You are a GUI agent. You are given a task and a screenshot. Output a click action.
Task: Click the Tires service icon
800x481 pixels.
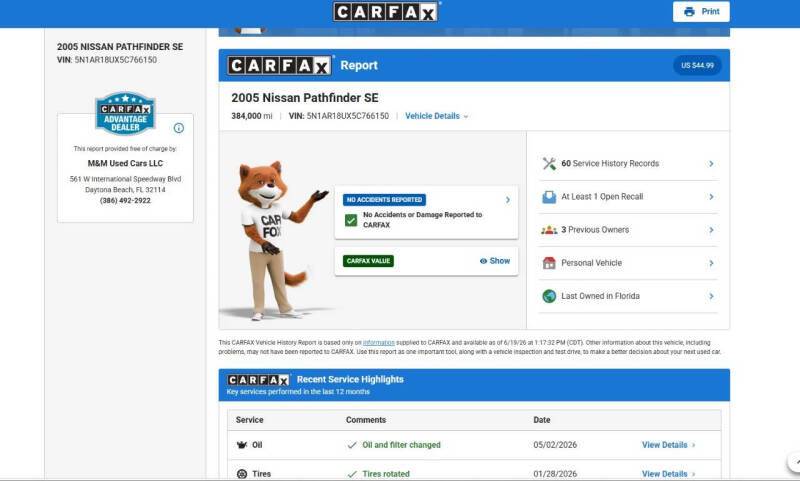click(242, 474)
